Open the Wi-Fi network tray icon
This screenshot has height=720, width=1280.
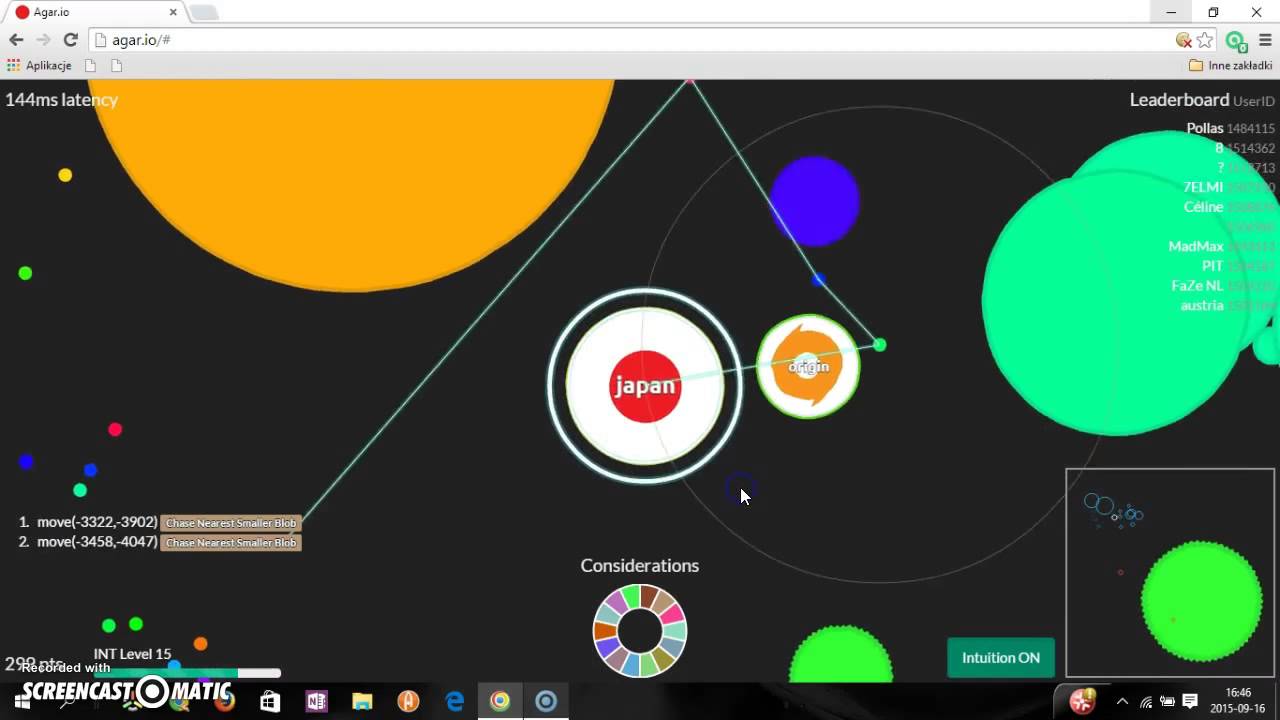pyautogui.click(x=1146, y=701)
